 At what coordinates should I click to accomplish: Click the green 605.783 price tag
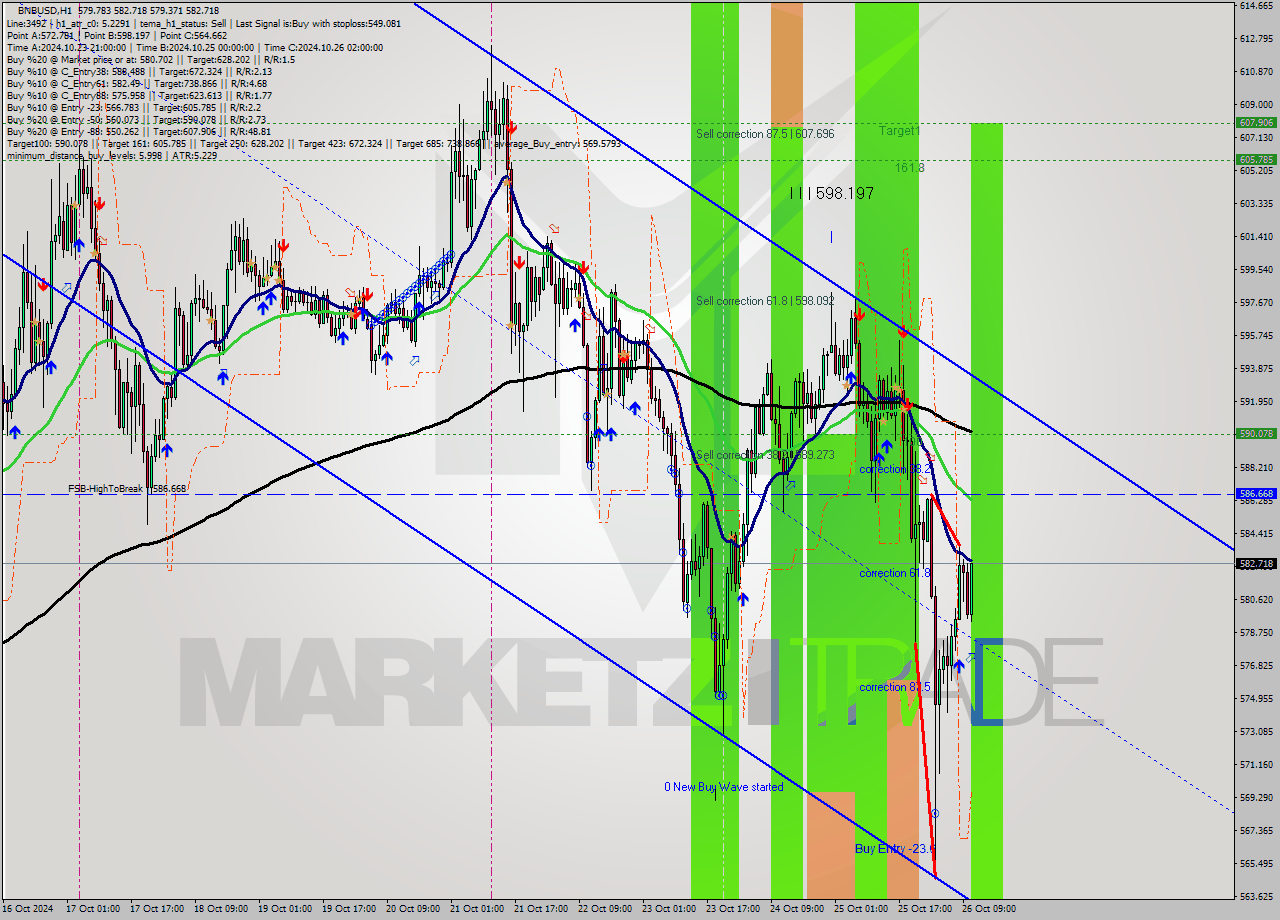click(x=1256, y=159)
